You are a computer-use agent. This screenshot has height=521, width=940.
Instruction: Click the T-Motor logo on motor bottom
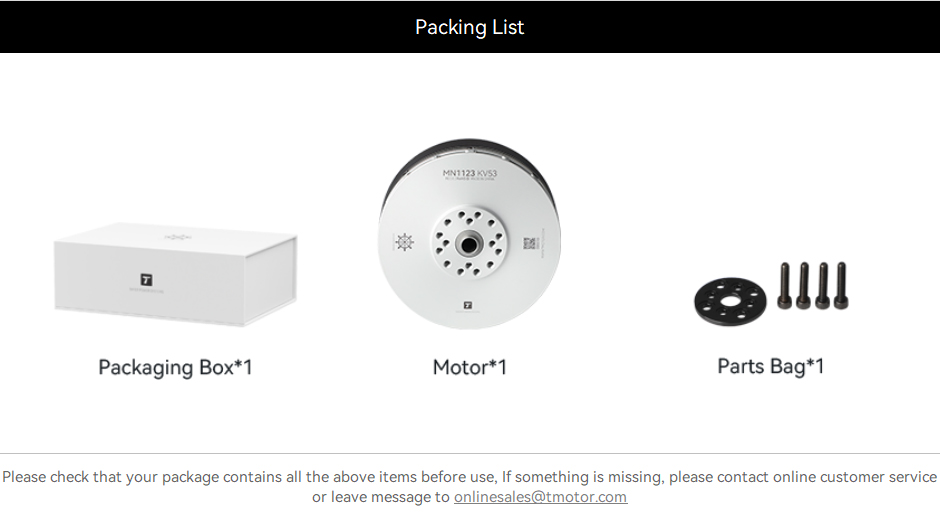click(x=468, y=305)
